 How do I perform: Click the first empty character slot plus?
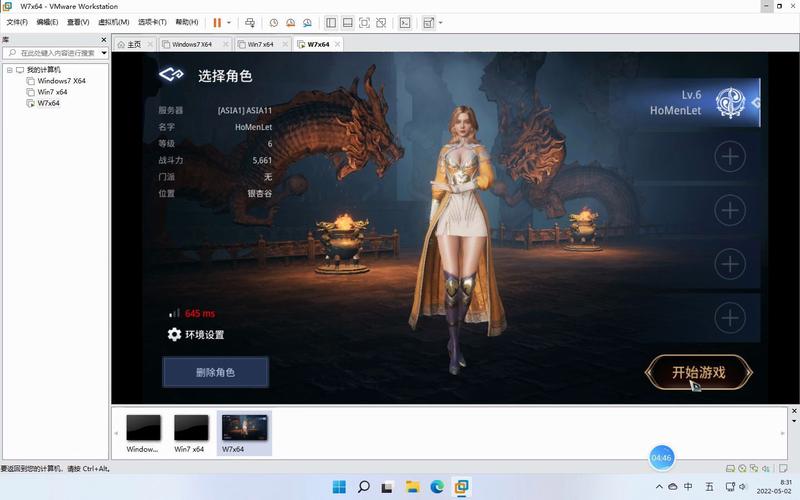tap(730, 156)
